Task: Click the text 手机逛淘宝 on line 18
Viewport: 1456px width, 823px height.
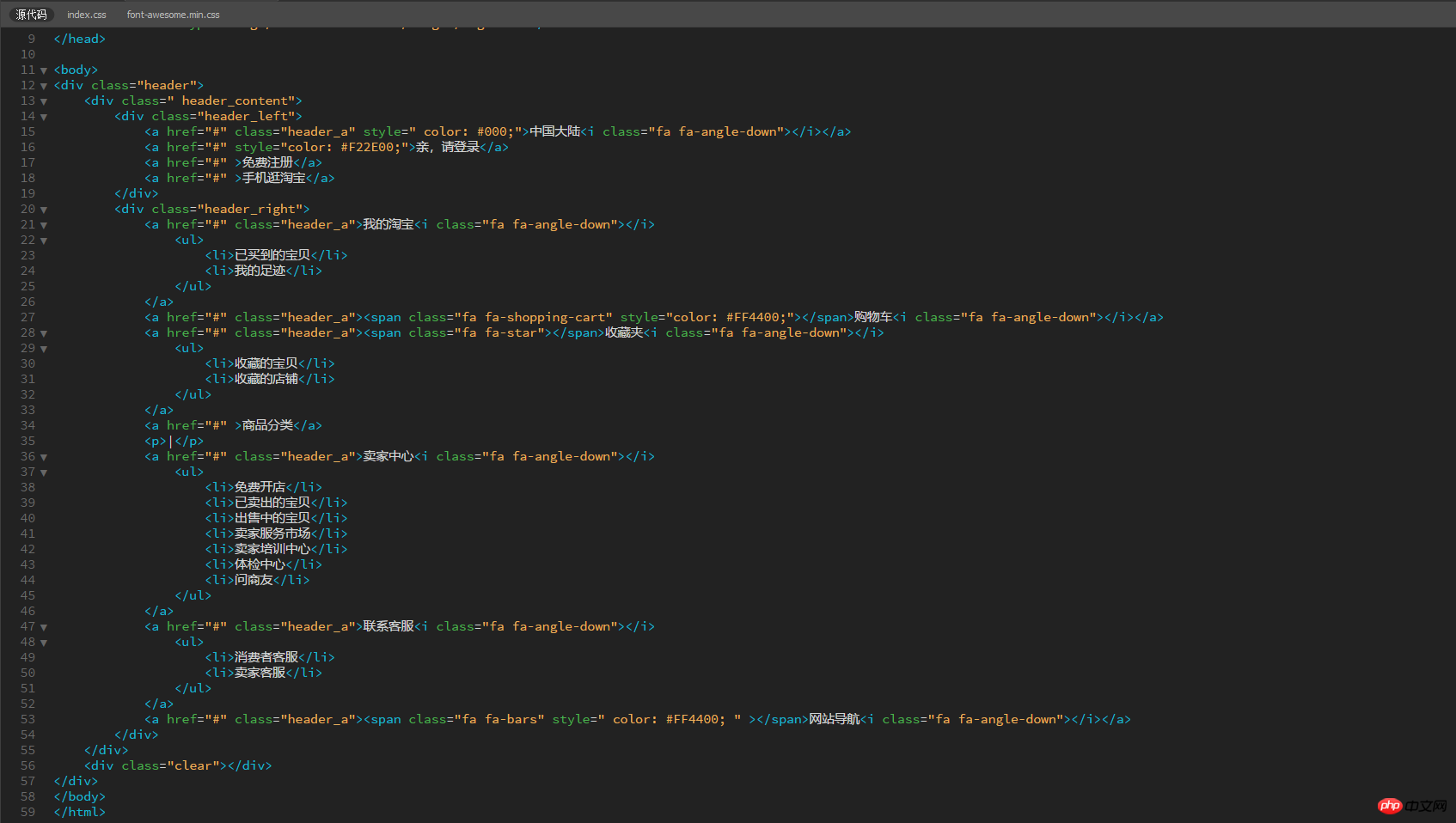Action: pyautogui.click(x=274, y=178)
